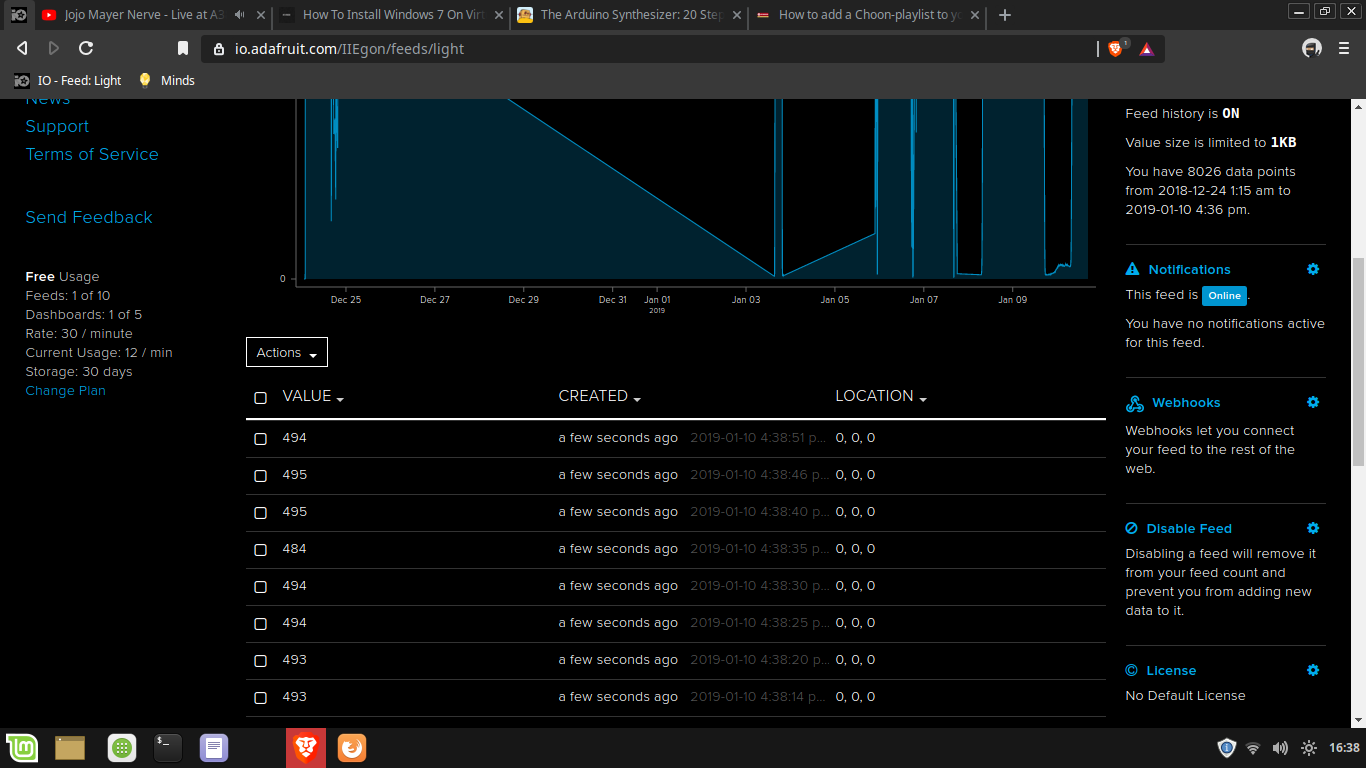Click Send Feedback in the sidebar
1366x768 pixels.
89,217
